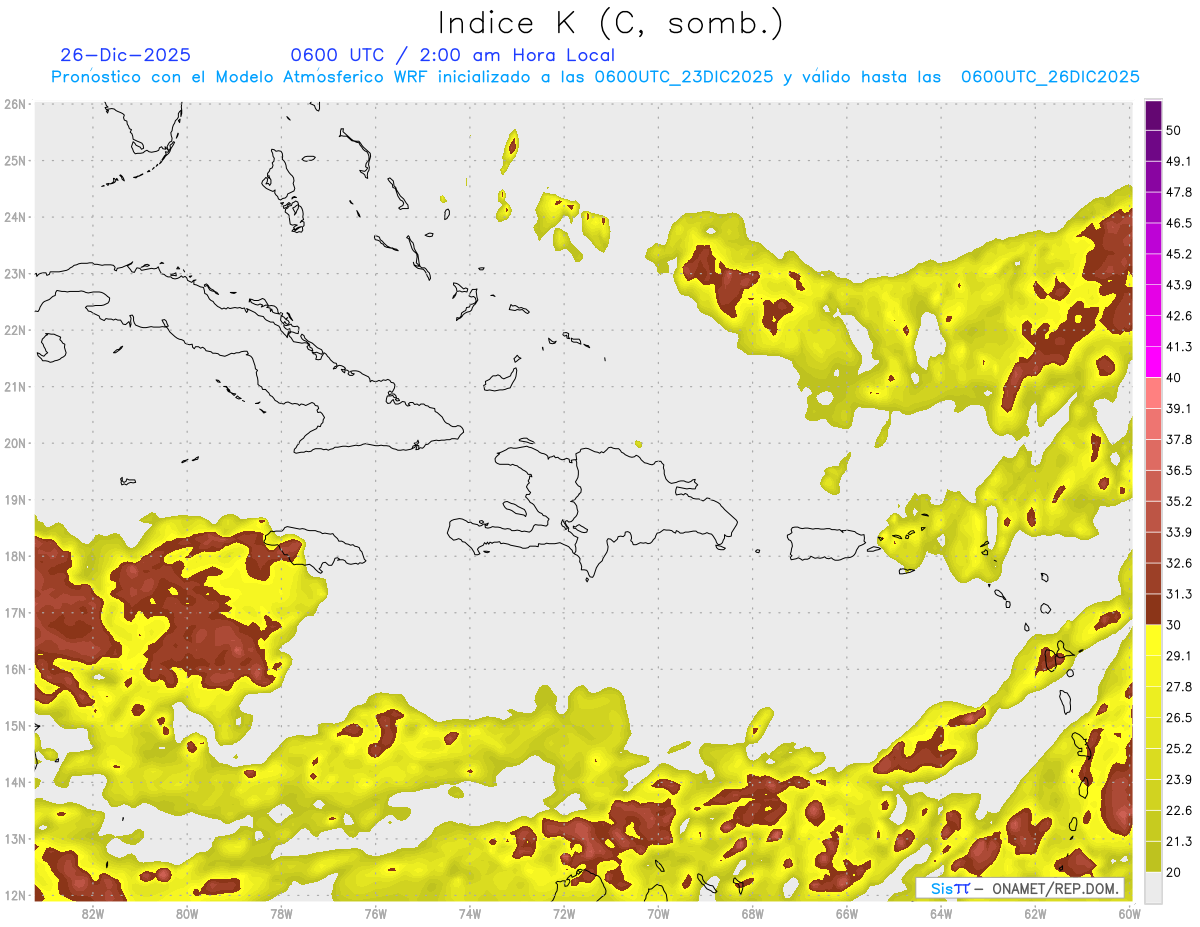Image resolution: width=1200 pixels, height=927 pixels.
Task: Click the 60W longitude label
Action: (x=1129, y=913)
